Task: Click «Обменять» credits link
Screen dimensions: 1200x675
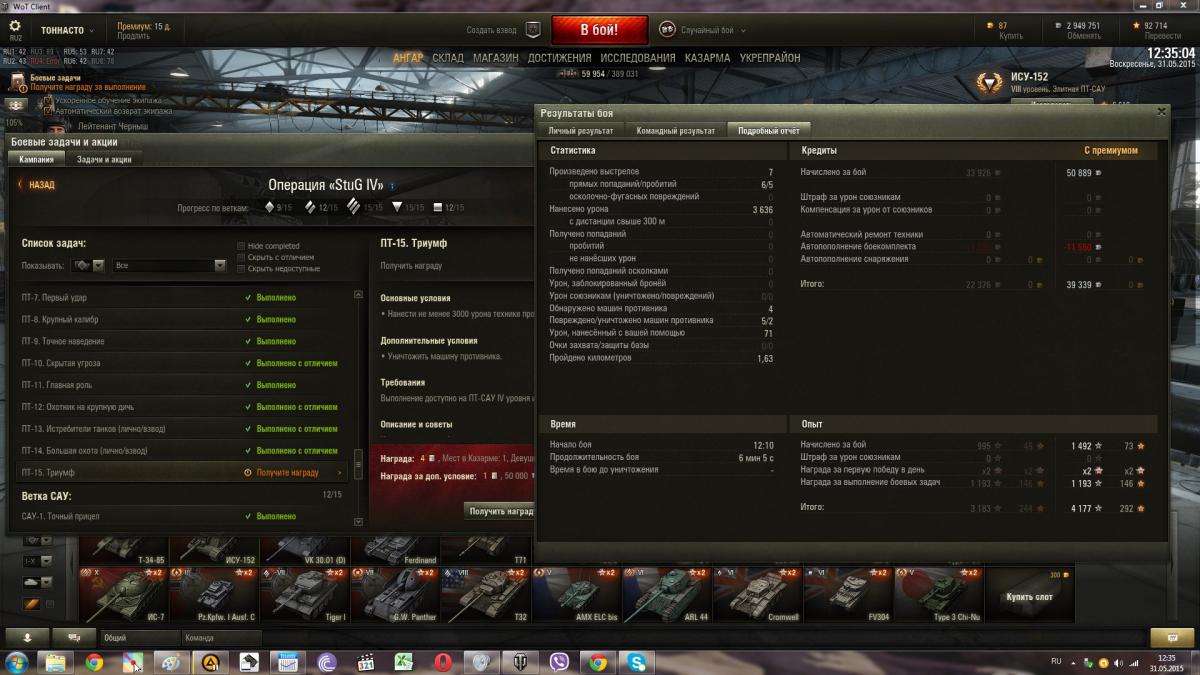Action: [x=1084, y=36]
